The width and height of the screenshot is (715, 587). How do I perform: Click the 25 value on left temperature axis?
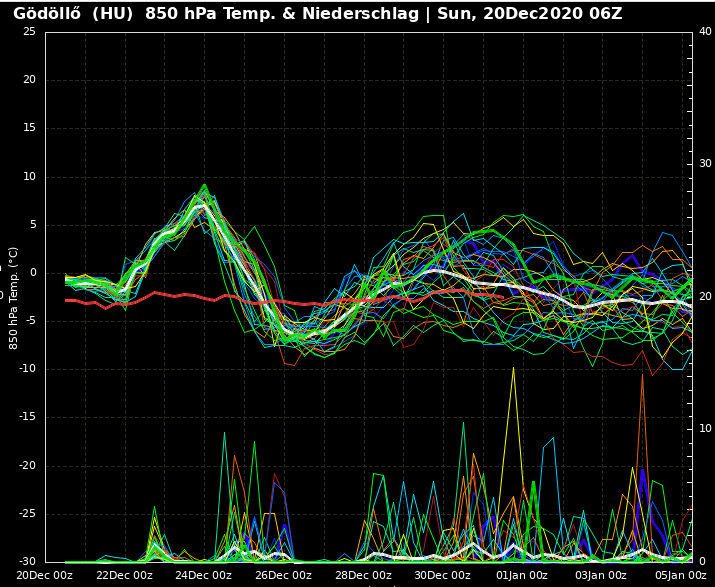(29, 32)
